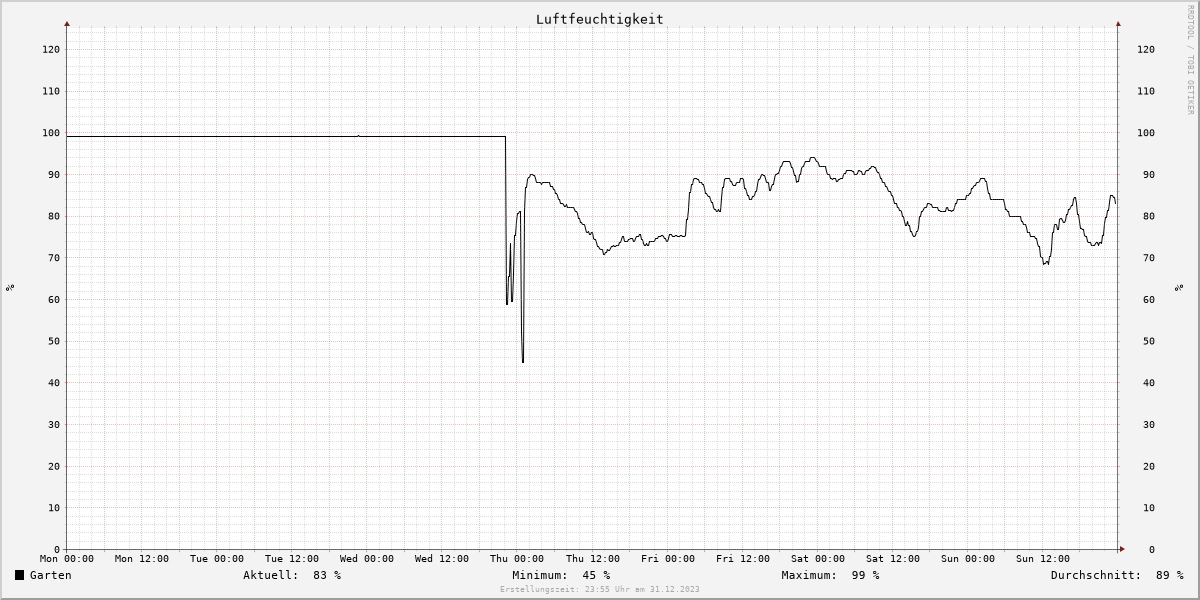Screen dimensions: 1200x600
Task: Click the Garten legend label
Action: (51, 575)
